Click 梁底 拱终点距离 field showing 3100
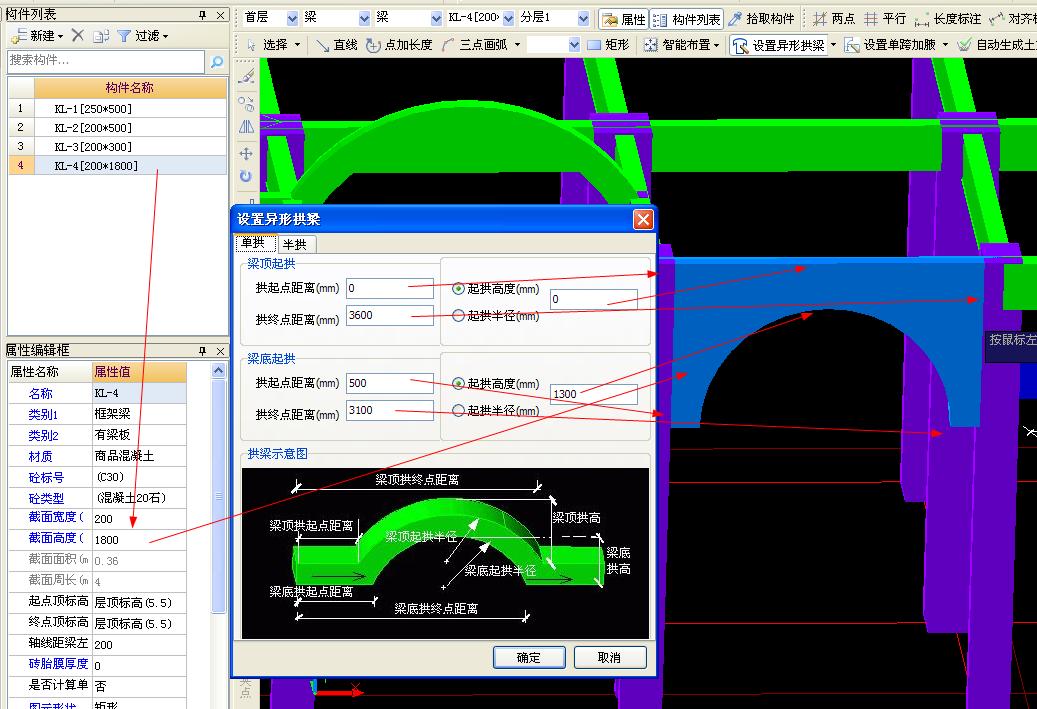The image size is (1037, 709). [389, 410]
